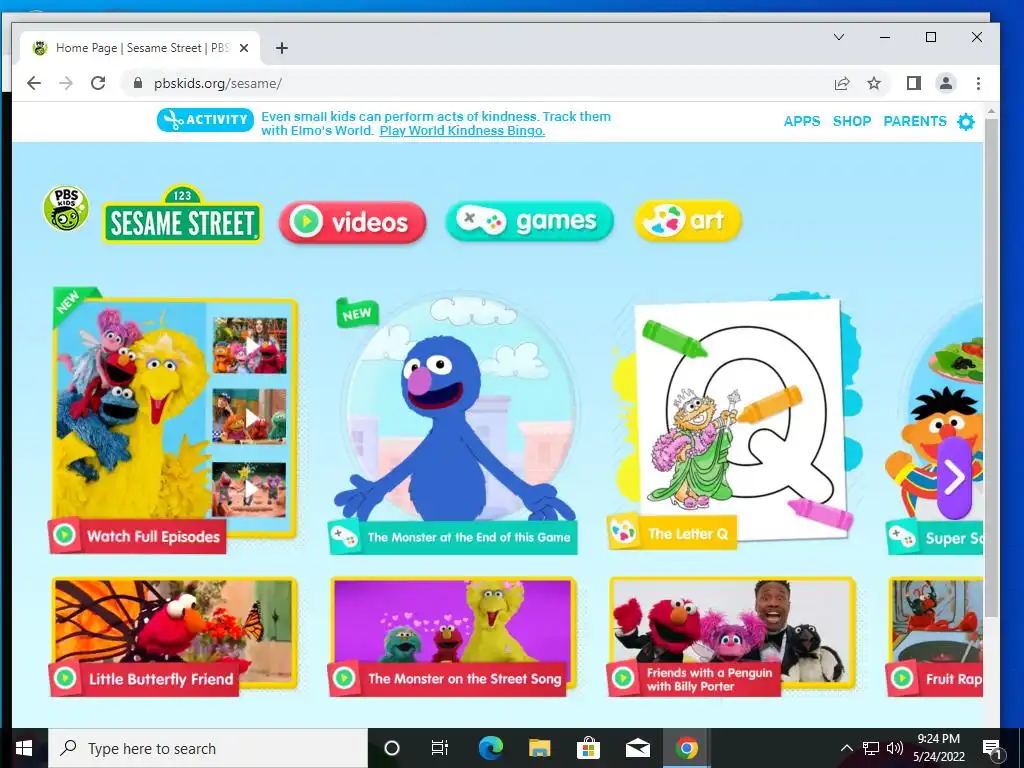Click play icon on Friends with a Penguin label

point(623,679)
